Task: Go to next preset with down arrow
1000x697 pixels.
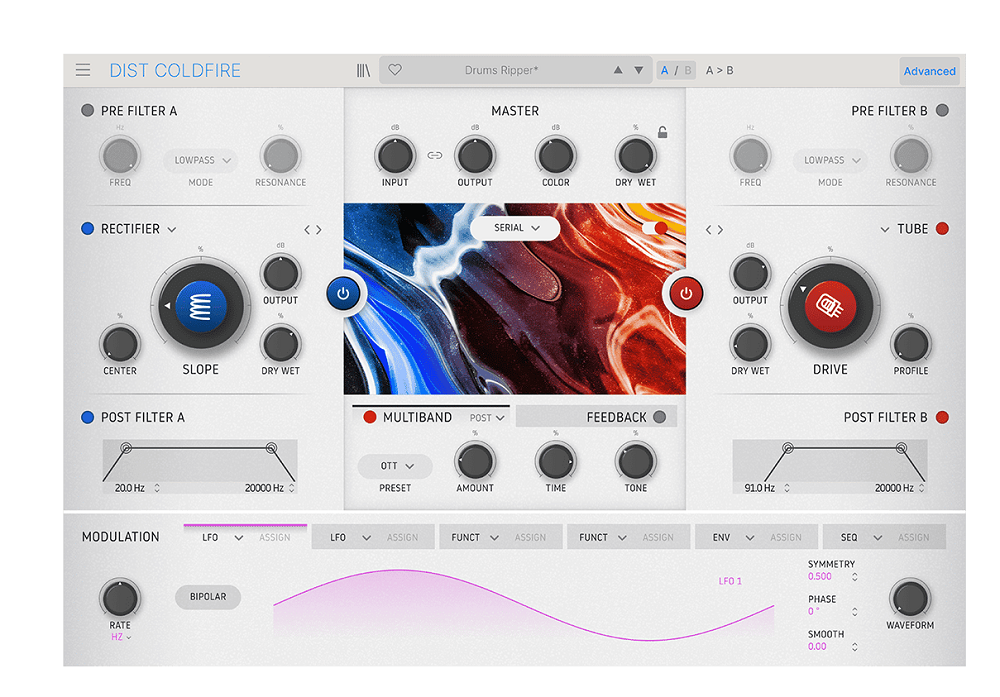Action: [638, 70]
